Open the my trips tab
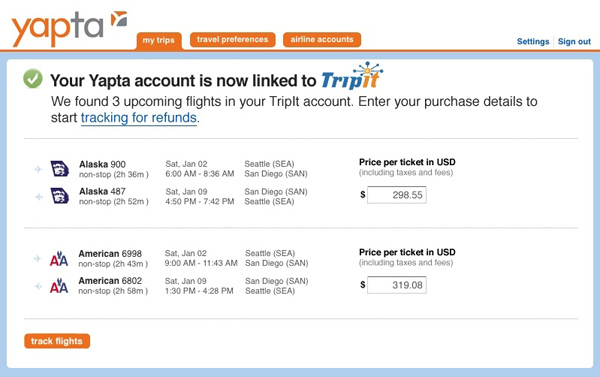Viewport: 600px width, 377px height. (x=159, y=41)
